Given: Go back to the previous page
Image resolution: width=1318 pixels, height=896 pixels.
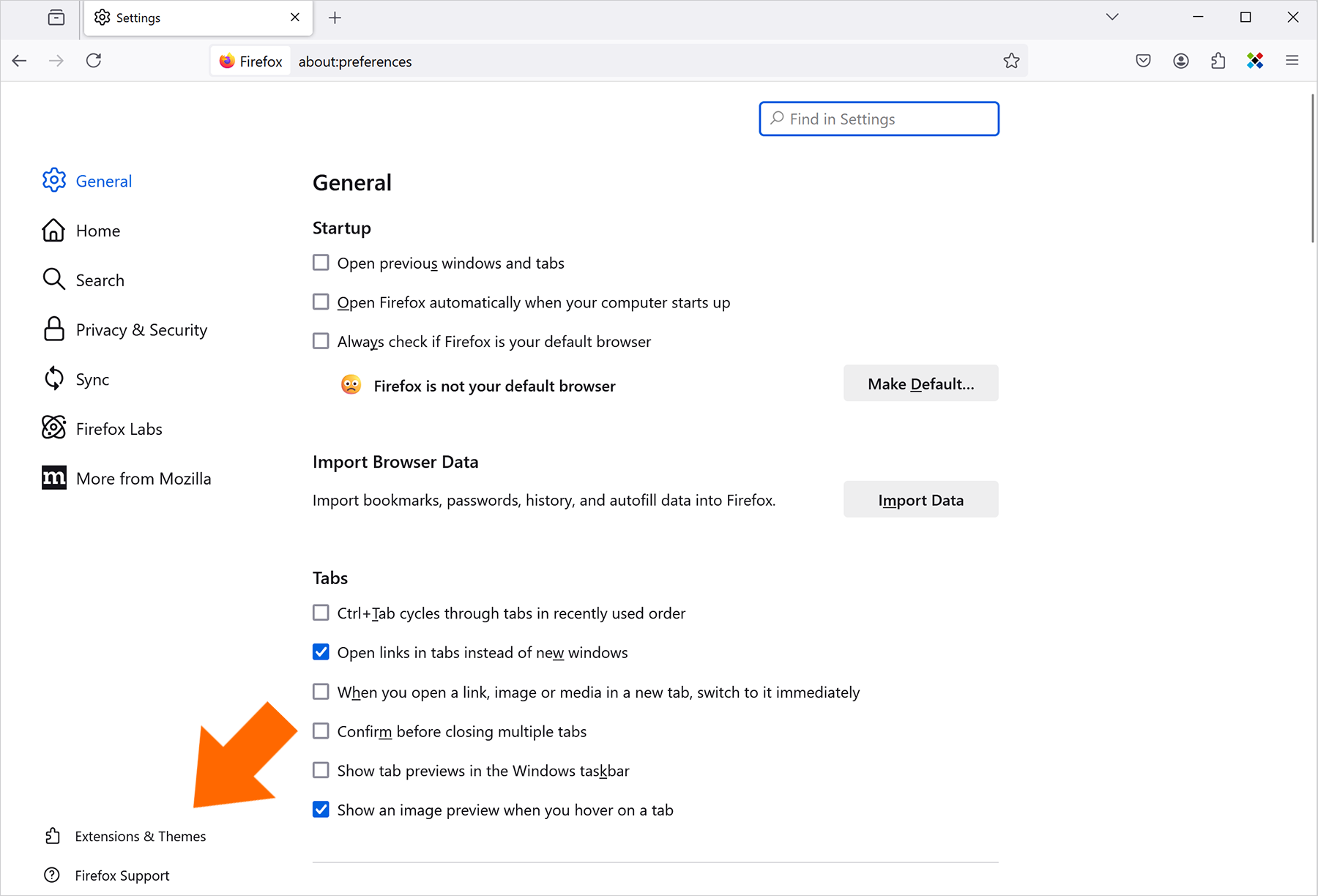Looking at the screenshot, I should (20, 61).
